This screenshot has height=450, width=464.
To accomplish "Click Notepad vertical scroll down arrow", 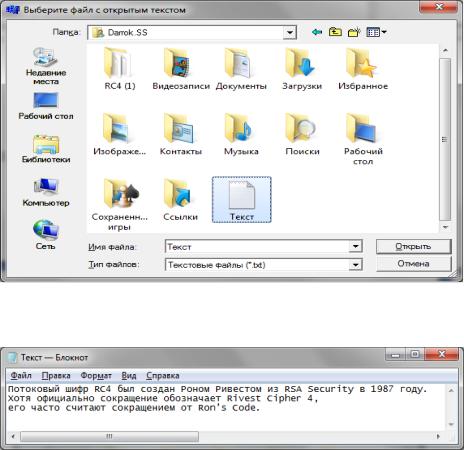I will [451, 424].
